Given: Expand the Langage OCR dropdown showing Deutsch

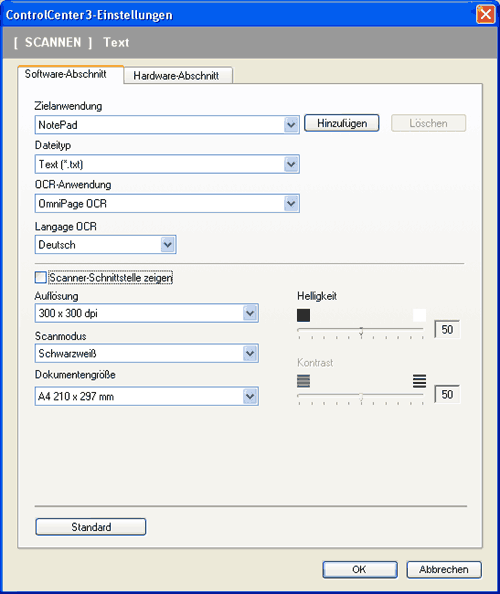Looking at the screenshot, I should [105, 245].
